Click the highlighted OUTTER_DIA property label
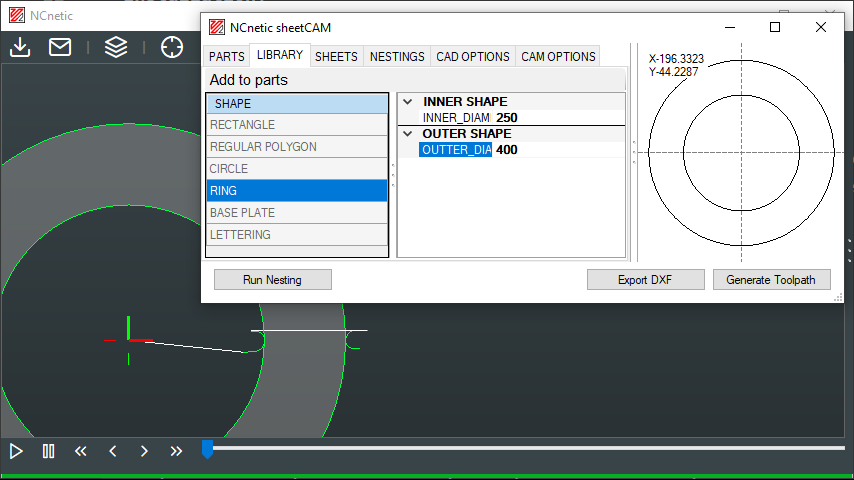 456,150
